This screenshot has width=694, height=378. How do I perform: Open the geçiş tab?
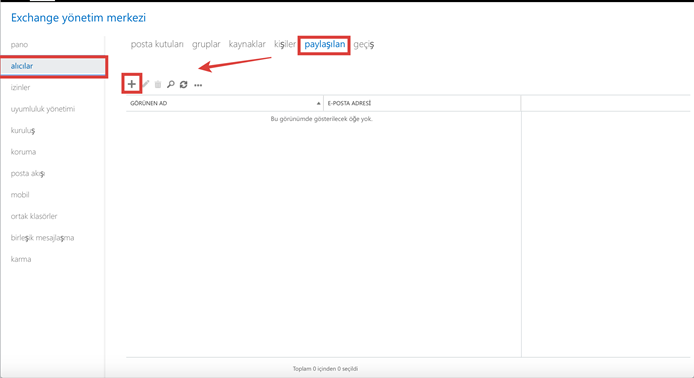pos(364,44)
